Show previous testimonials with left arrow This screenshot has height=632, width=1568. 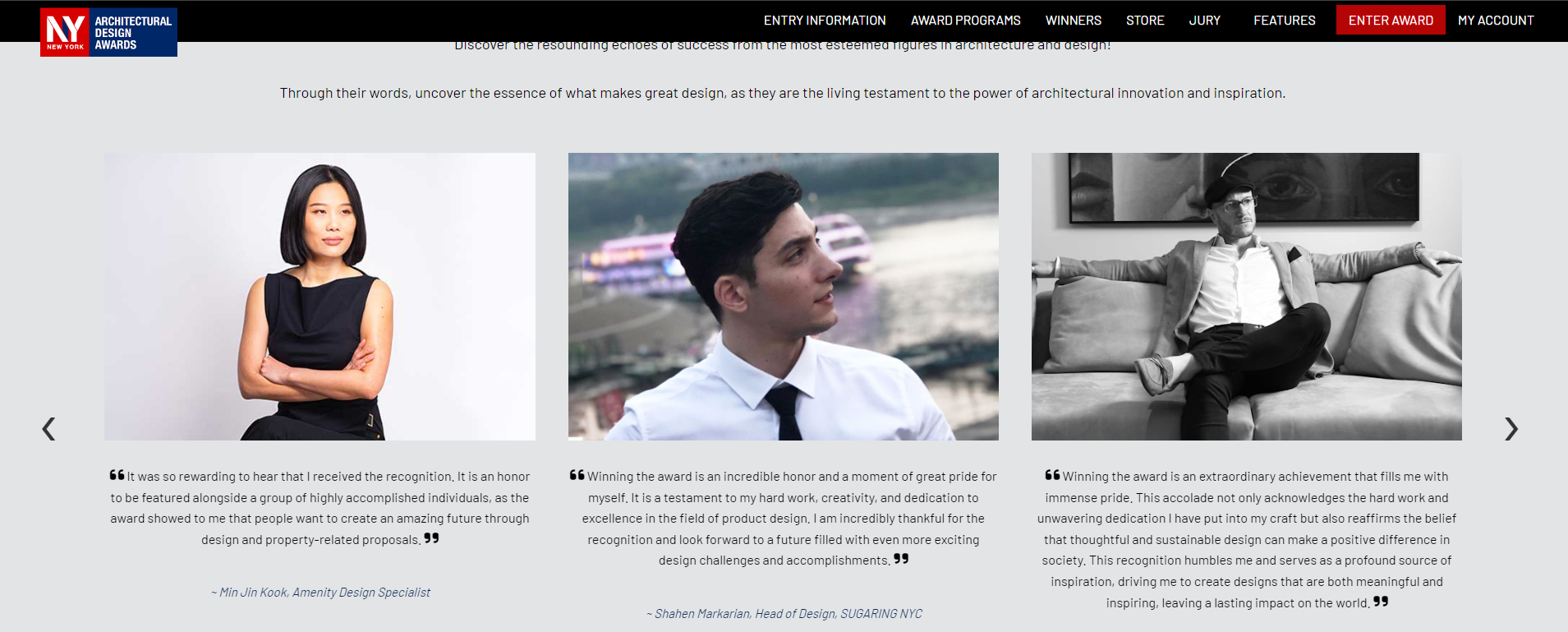click(49, 428)
